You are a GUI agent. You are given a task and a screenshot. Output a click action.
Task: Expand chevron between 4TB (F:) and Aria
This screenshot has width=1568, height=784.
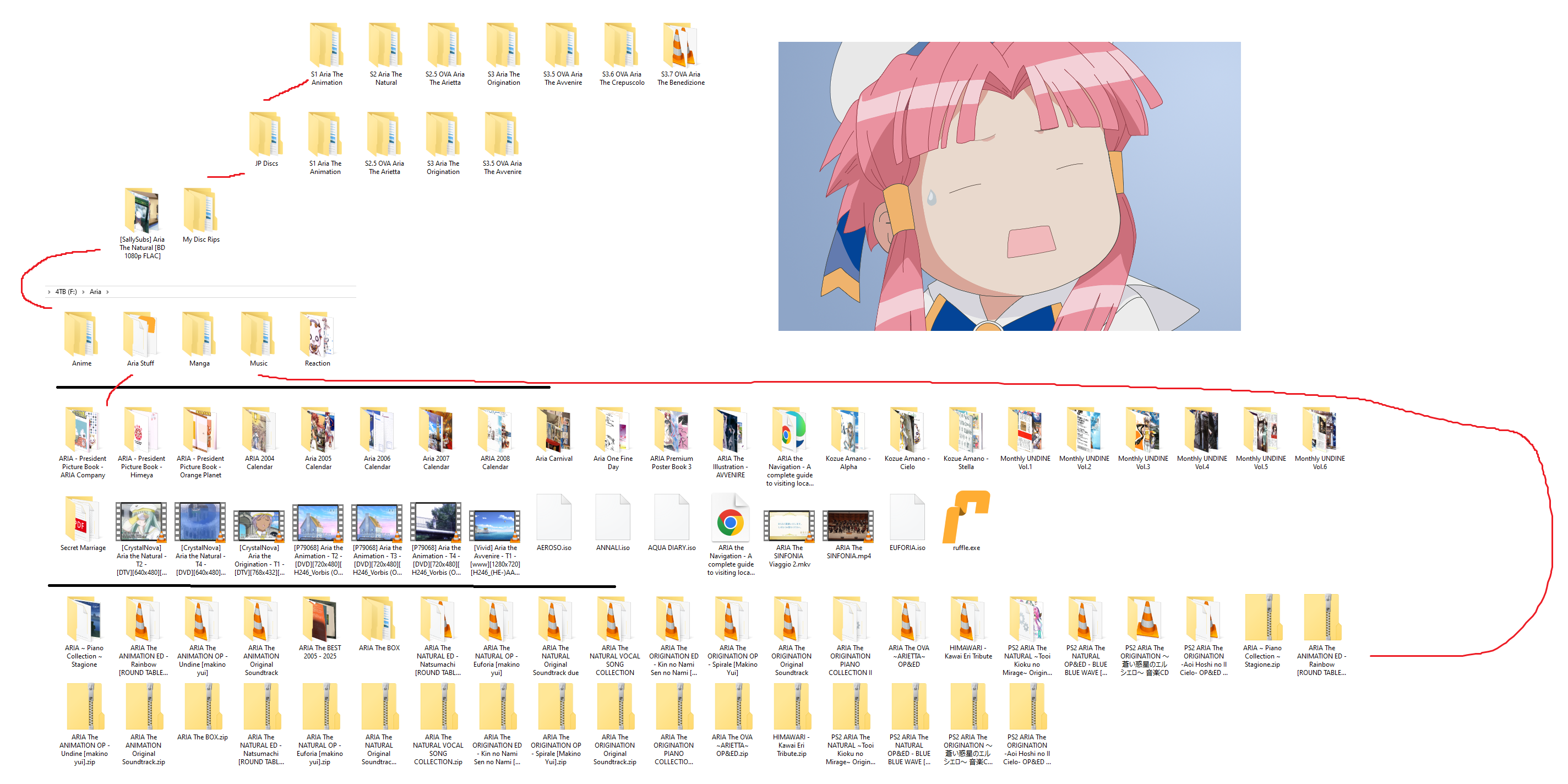coord(83,292)
